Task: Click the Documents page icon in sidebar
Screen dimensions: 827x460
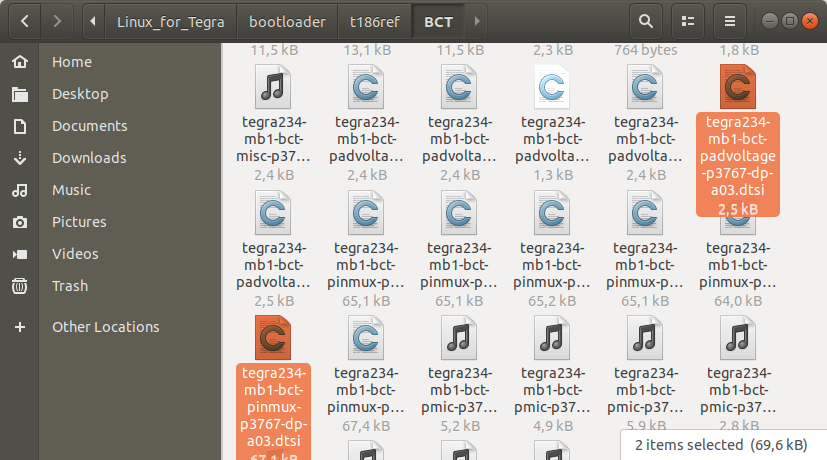Action: [x=20, y=127]
